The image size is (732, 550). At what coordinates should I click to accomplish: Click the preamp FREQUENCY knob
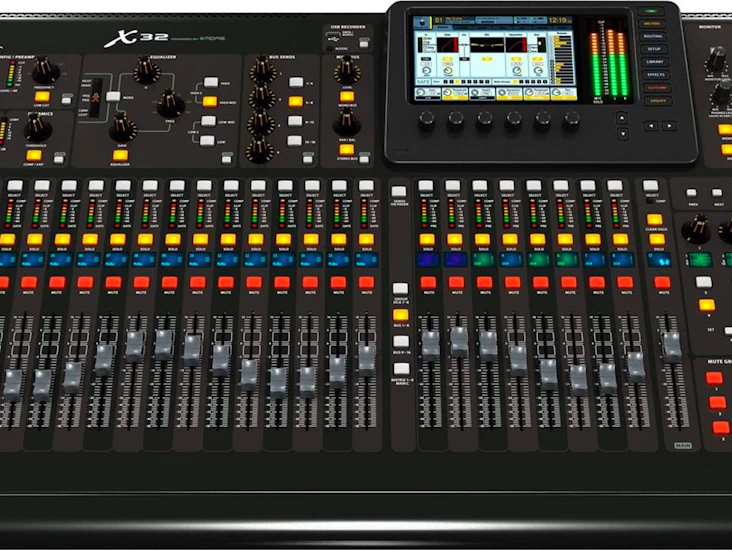45,71
